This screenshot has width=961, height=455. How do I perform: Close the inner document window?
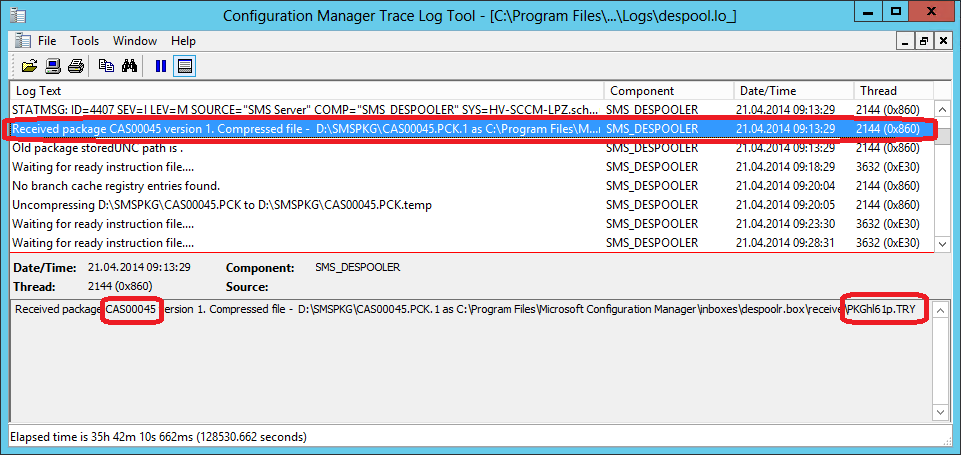tap(942, 41)
